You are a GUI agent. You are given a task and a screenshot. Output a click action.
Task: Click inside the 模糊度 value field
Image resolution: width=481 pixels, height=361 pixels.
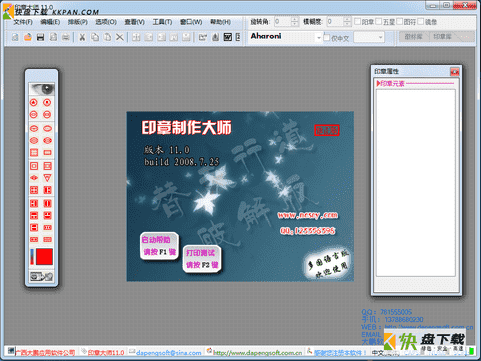(x=335, y=22)
